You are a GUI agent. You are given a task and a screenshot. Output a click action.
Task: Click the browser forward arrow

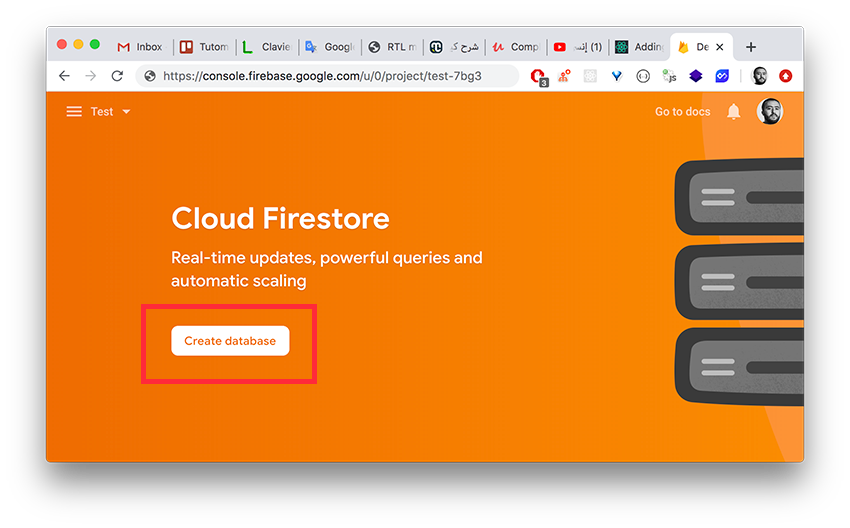pyautogui.click(x=91, y=76)
